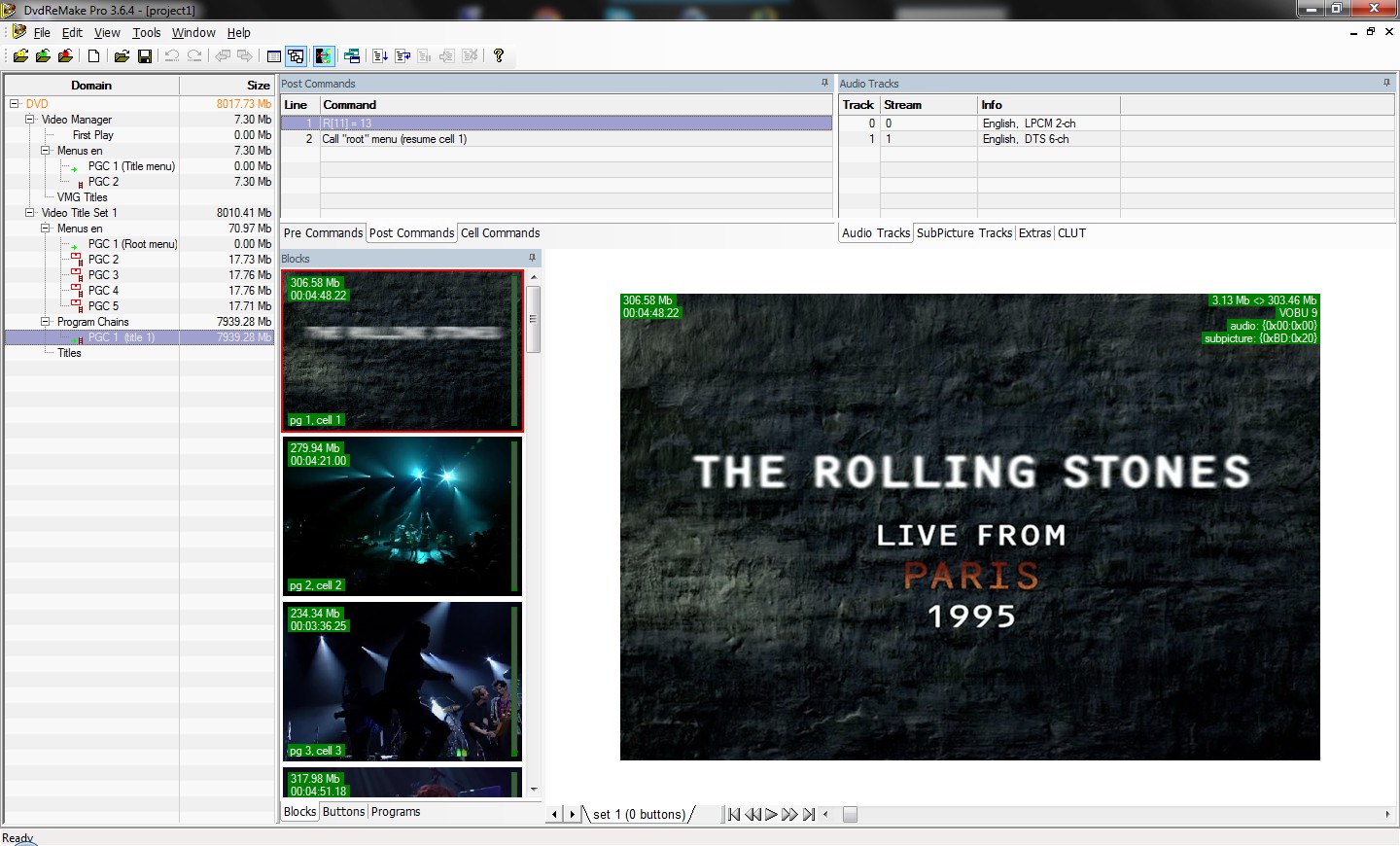The image size is (1400, 846).
Task: Jump to last frame playback button
Action: click(x=809, y=815)
